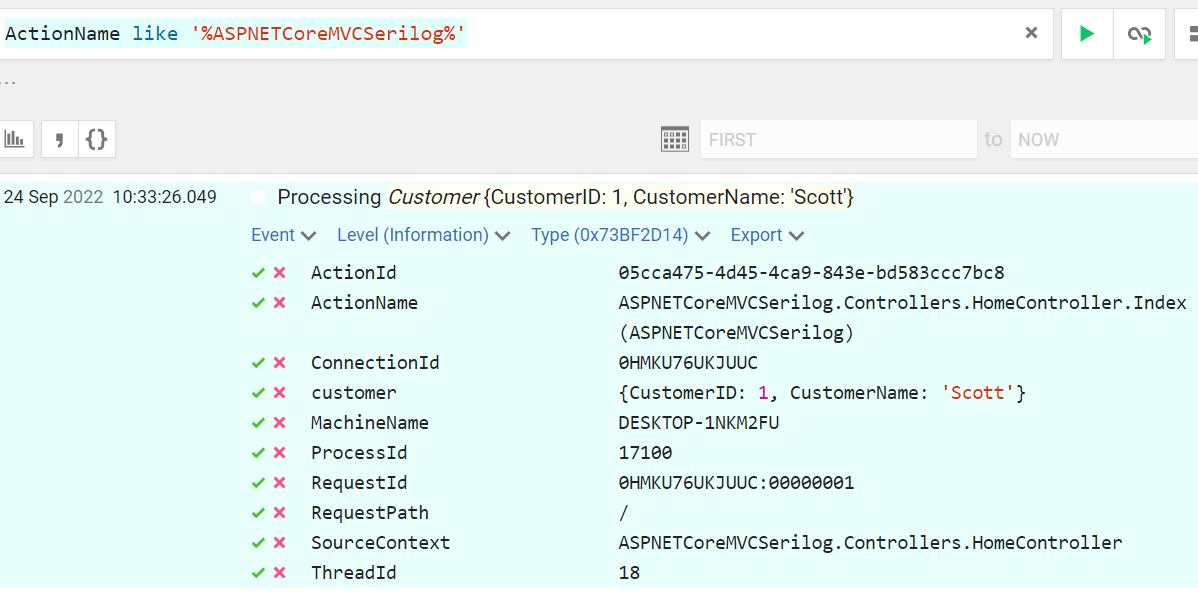Open the Export menu

pyautogui.click(x=767, y=235)
